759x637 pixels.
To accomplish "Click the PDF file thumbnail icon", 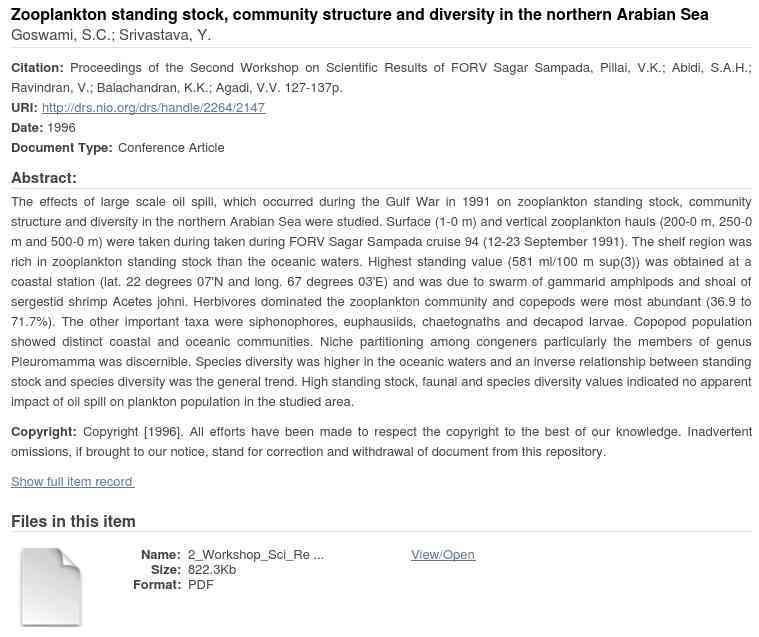I will click(x=51, y=586).
